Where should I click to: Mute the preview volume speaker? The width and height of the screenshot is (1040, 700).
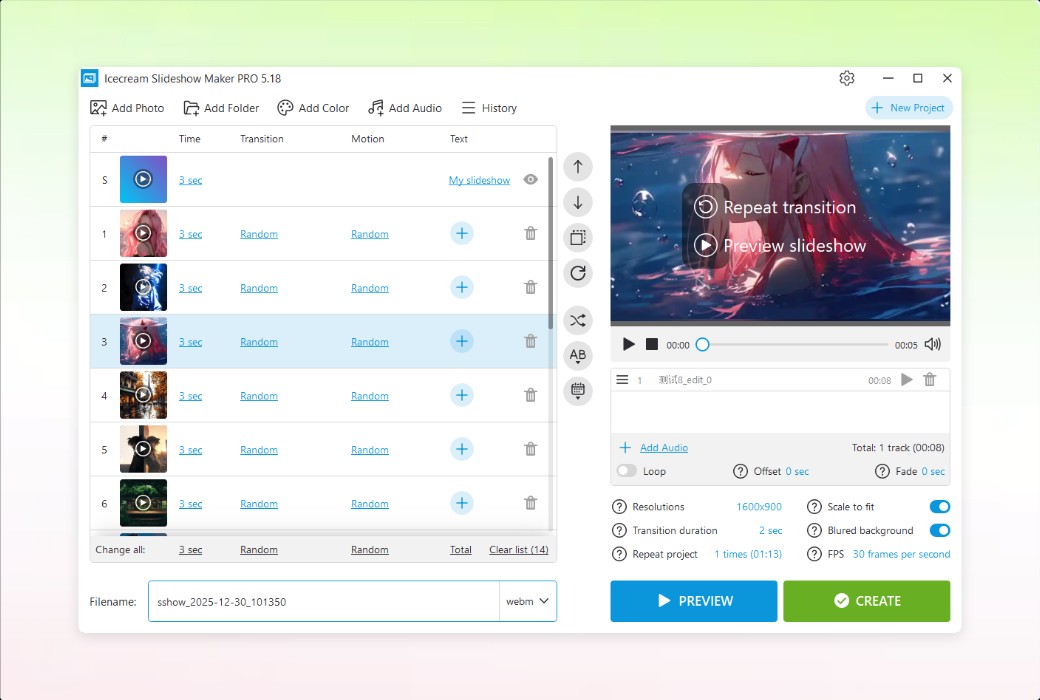932,344
